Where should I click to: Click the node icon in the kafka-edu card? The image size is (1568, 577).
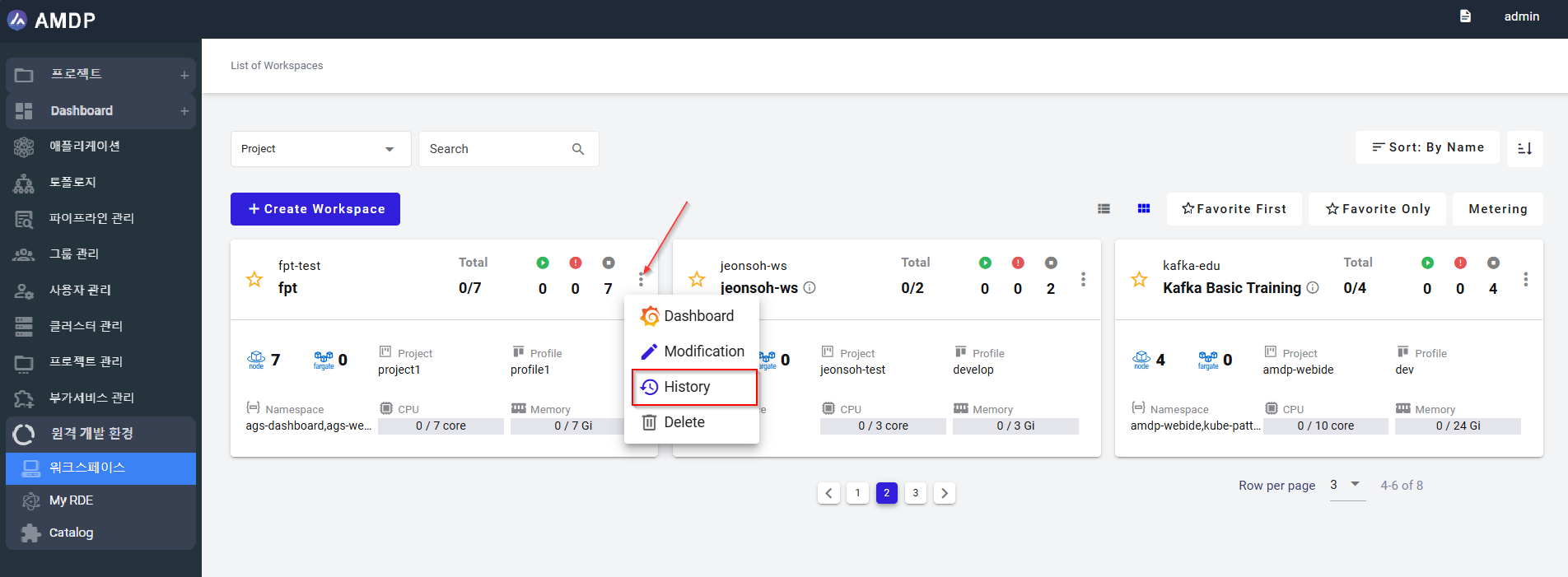(1141, 360)
